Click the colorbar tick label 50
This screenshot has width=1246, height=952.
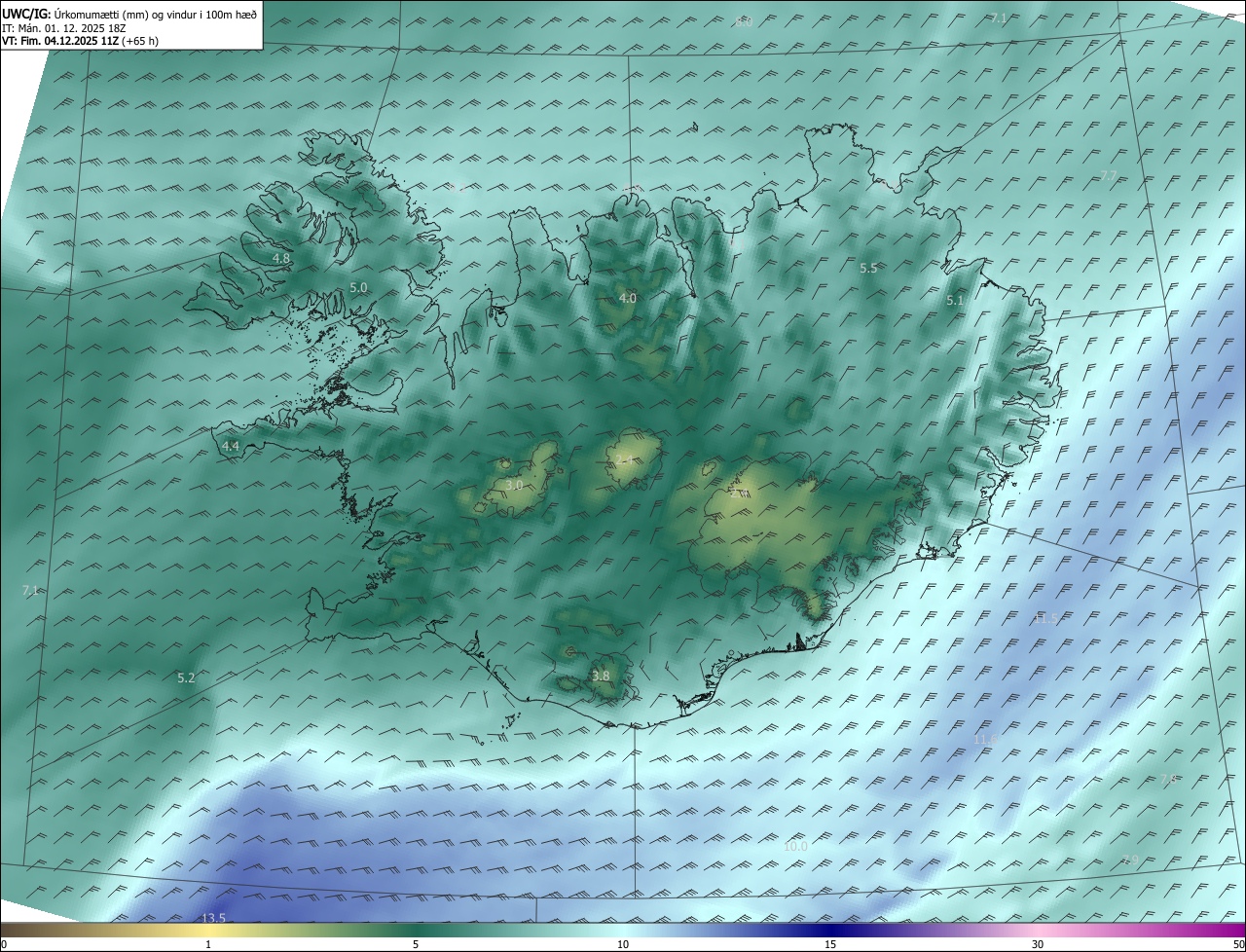coord(1238,944)
